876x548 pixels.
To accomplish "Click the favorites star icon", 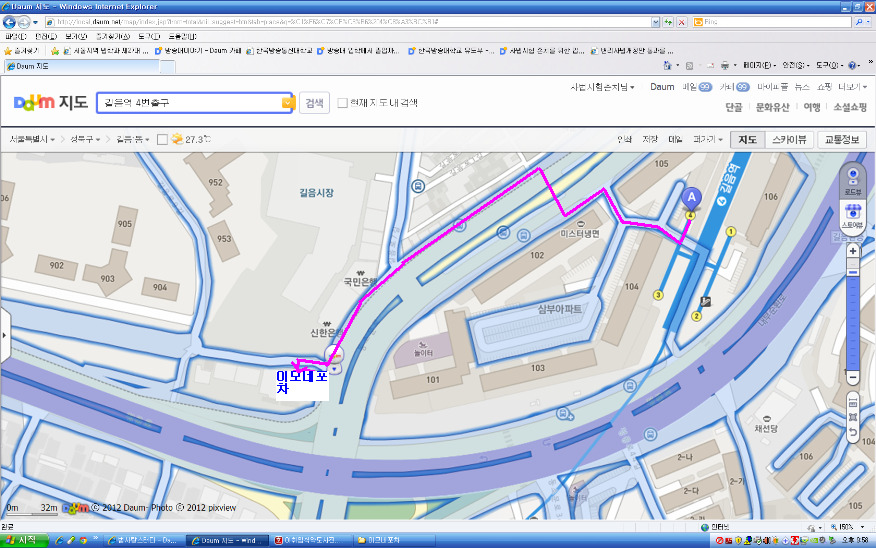I will 8,51.
